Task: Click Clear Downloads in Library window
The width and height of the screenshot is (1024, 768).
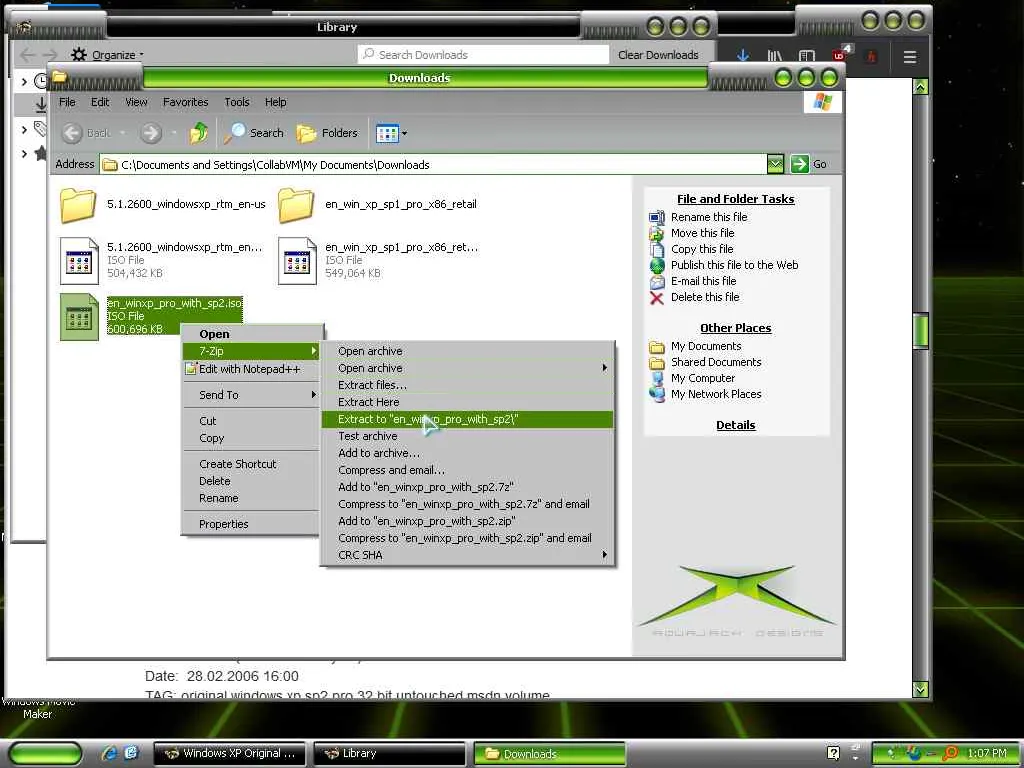Action: 658,55
